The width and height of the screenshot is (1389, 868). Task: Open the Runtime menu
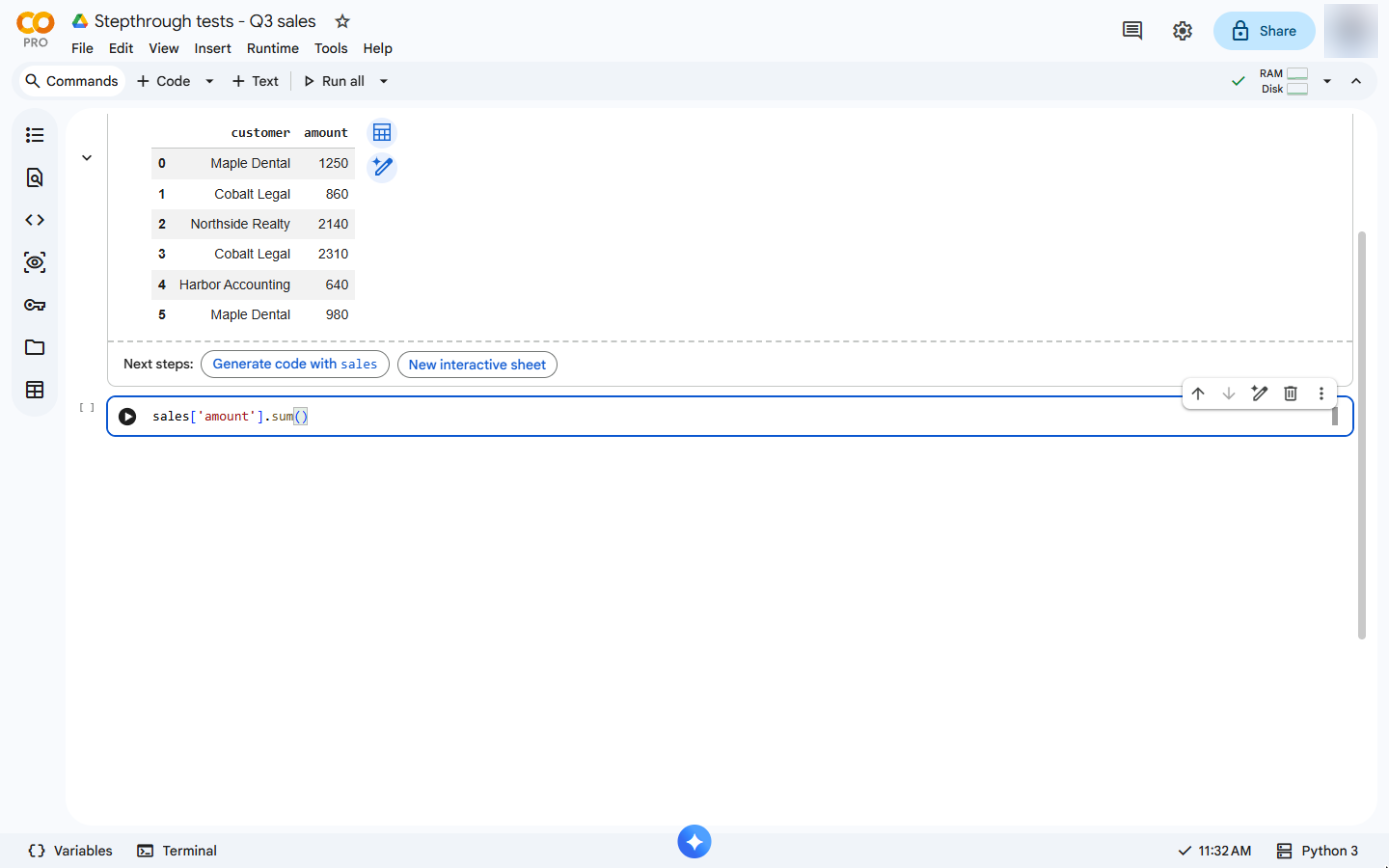click(x=273, y=48)
